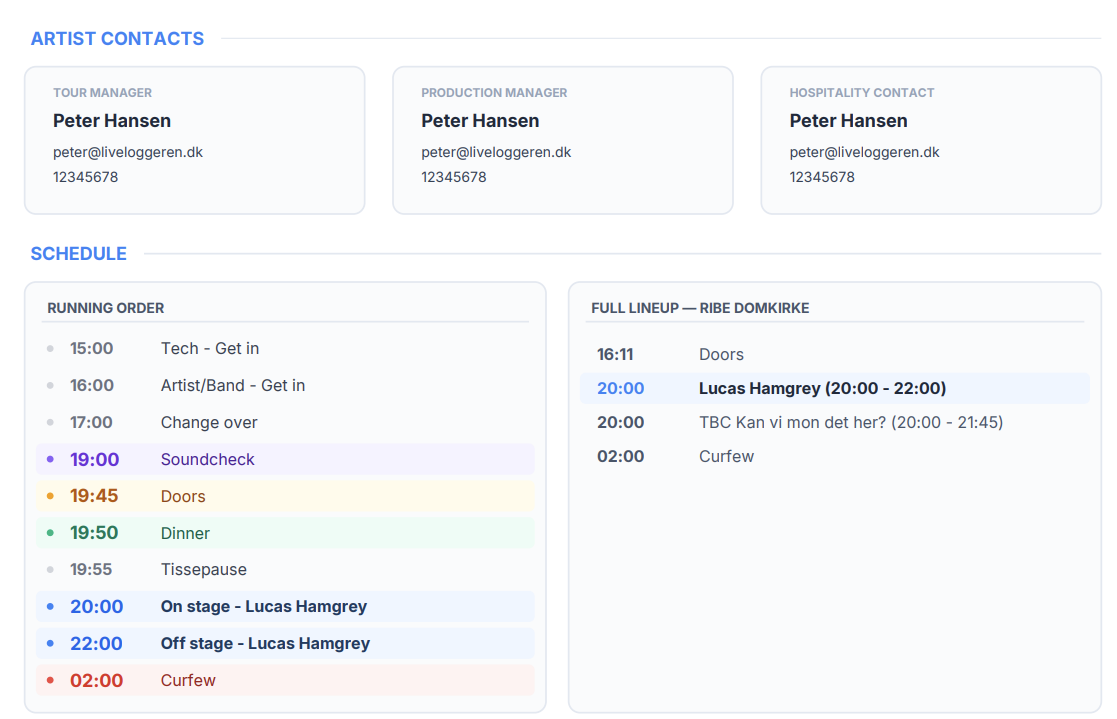1117x719 pixels.
Task: Click the Artist Contacts section heading
Action: [x=117, y=39]
